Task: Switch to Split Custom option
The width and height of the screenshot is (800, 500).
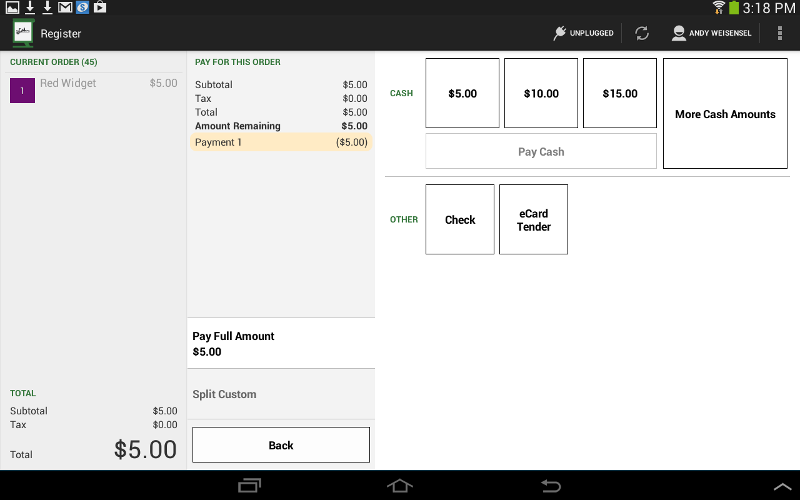Action: (281, 394)
